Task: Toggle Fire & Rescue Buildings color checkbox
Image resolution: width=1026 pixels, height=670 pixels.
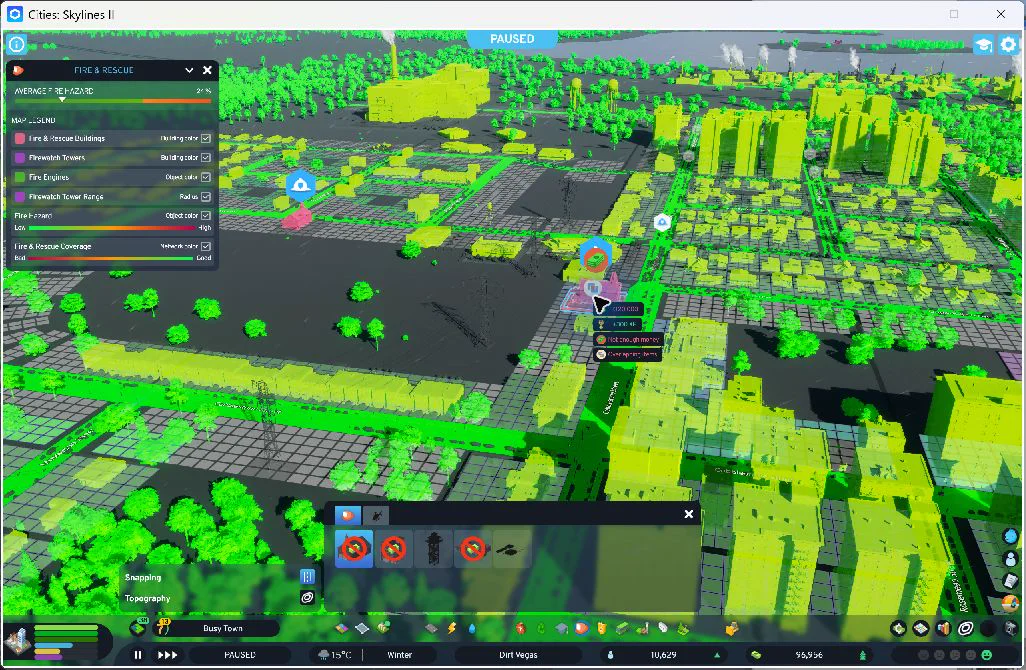Action: [205, 138]
